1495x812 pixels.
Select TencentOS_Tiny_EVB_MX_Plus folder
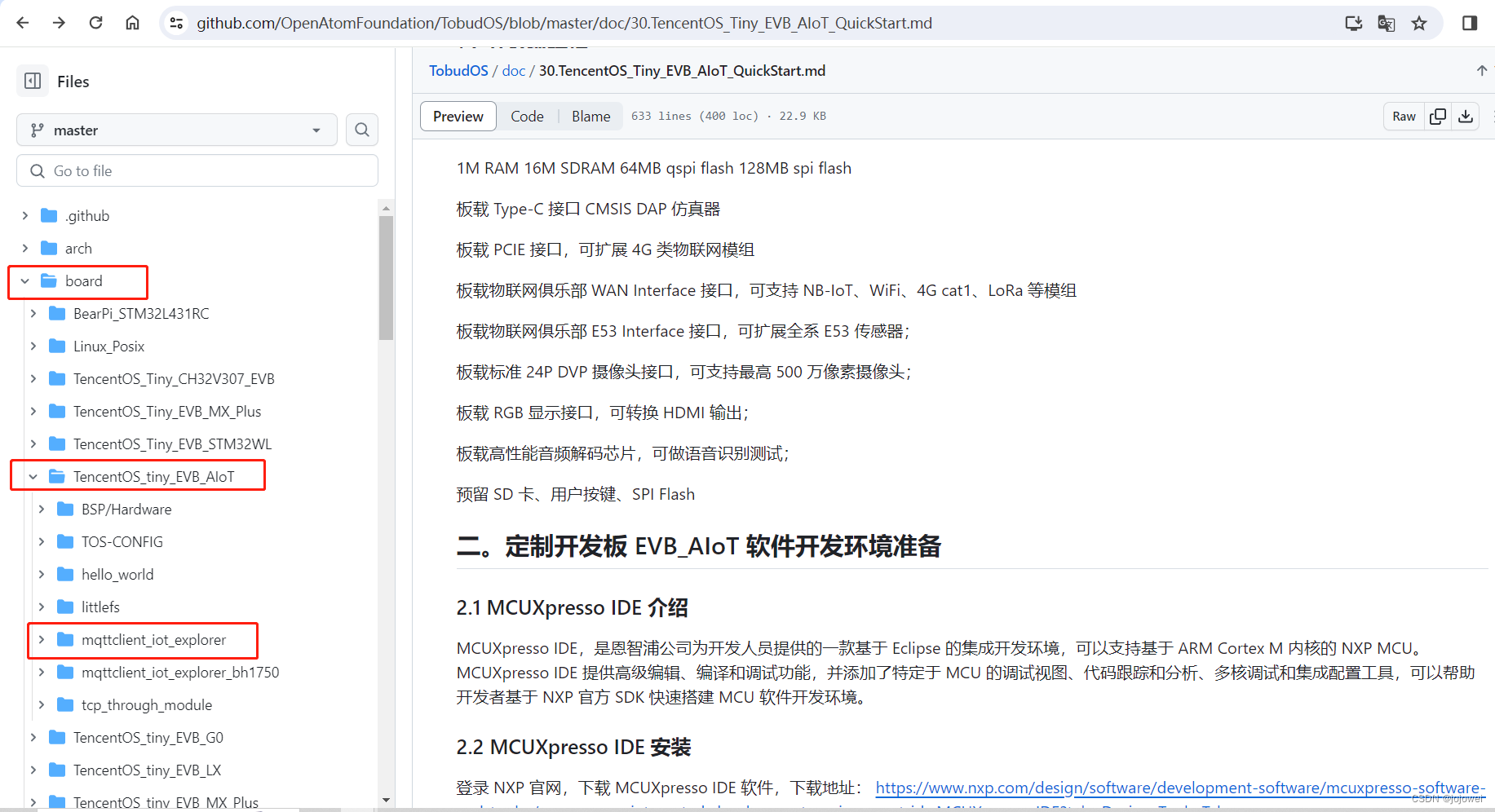click(x=167, y=411)
